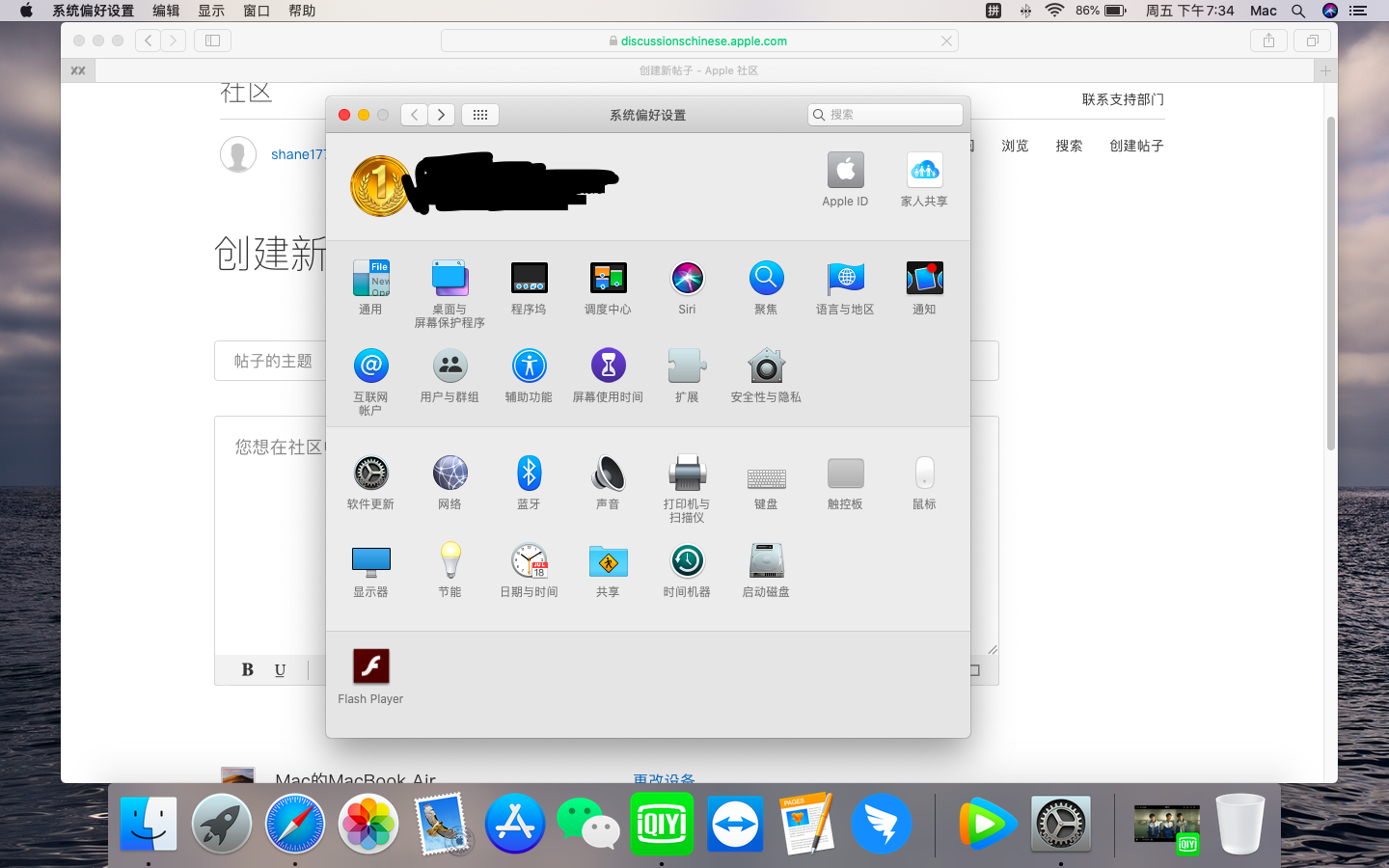The width and height of the screenshot is (1389, 868).
Task: Launch WeChat from the Dock
Action: (x=587, y=824)
